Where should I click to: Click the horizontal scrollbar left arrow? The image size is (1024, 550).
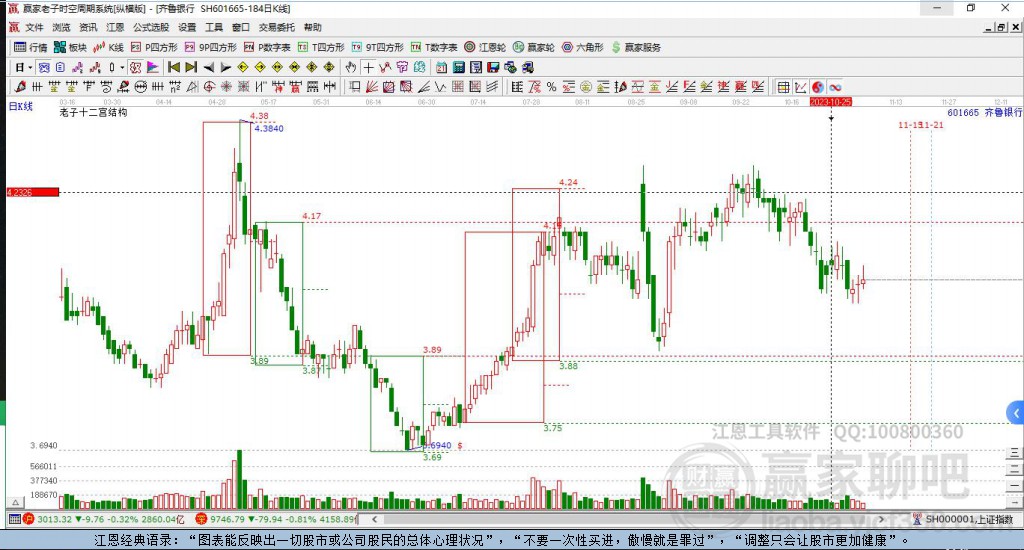coord(375,519)
